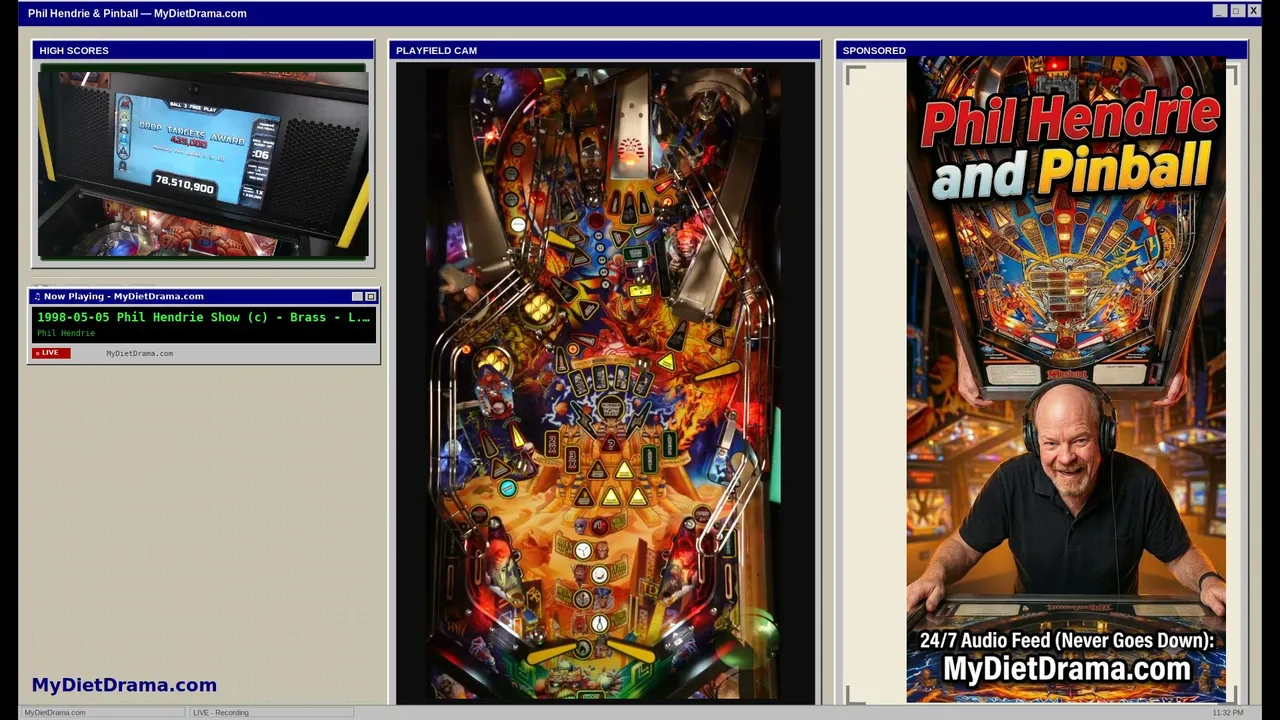The width and height of the screenshot is (1280, 720).
Task: Select the PLAYFIELD CAM panel header
Action: (x=605, y=50)
